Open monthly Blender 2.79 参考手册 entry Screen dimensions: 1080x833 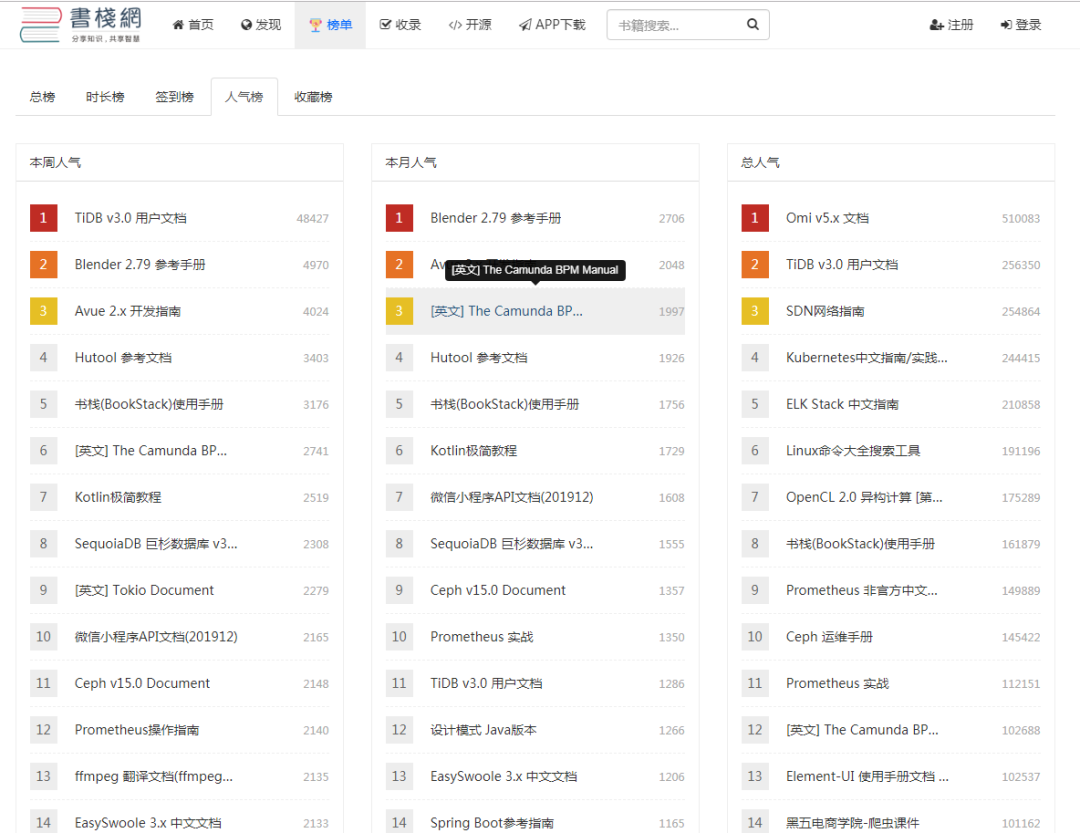pos(496,218)
